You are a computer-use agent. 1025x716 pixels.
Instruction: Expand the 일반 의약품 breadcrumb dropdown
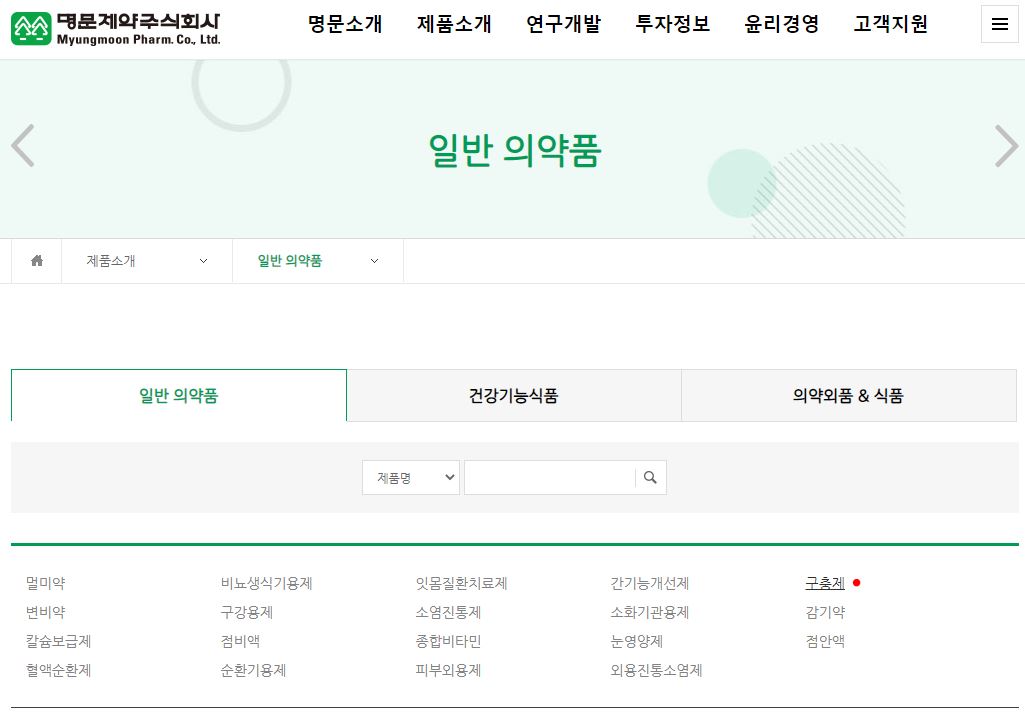point(317,260)
